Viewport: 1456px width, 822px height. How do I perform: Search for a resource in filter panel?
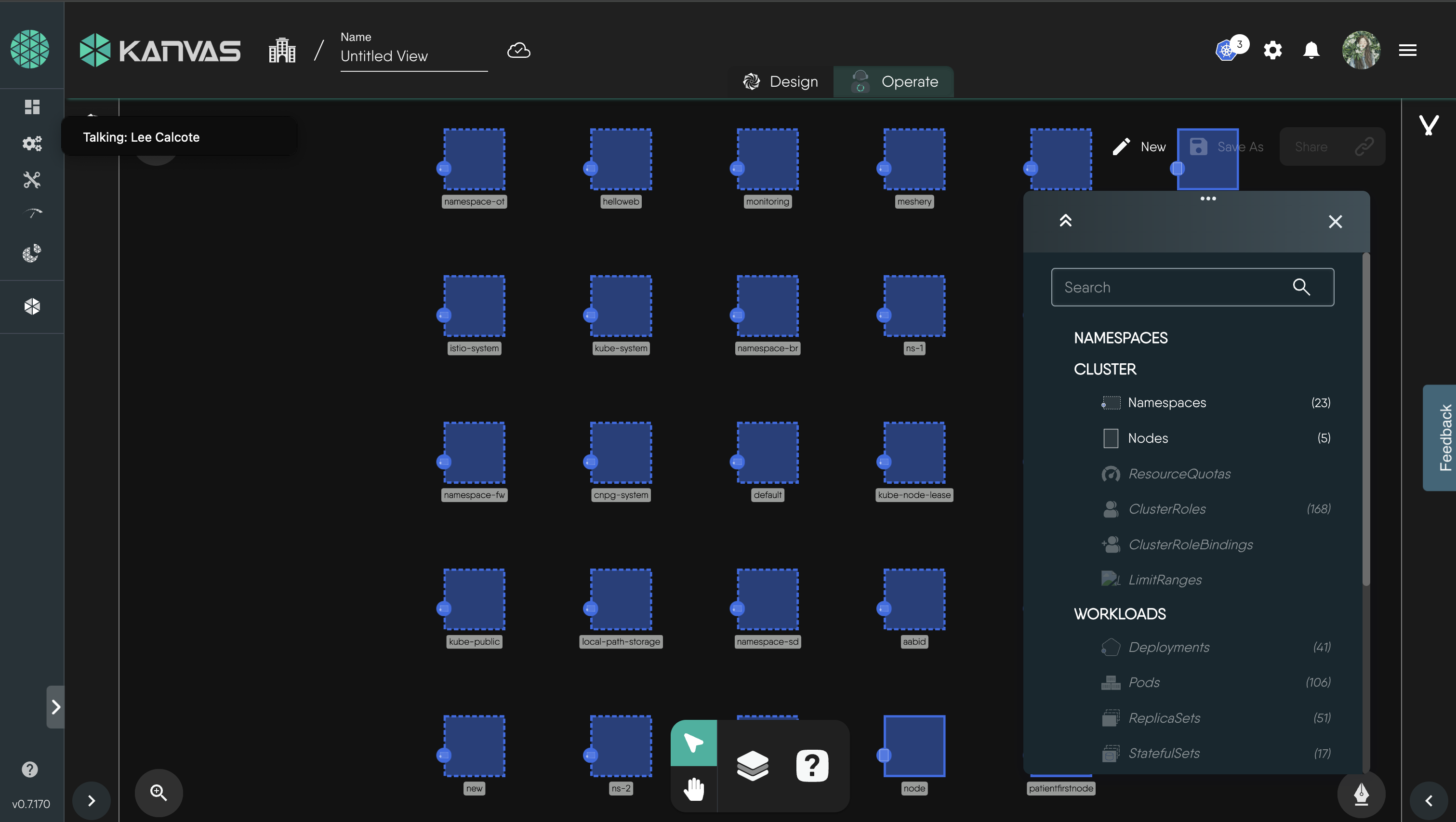[1192, 287]
